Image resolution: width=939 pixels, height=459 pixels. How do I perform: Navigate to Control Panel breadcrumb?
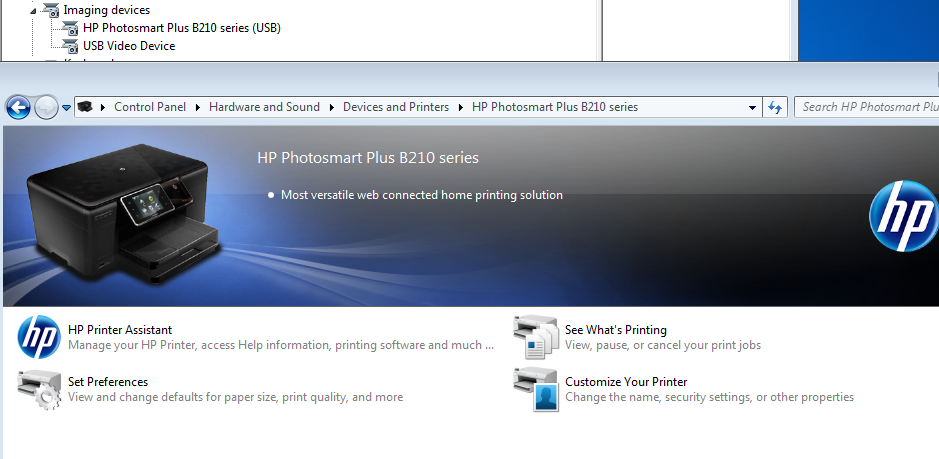150,107
